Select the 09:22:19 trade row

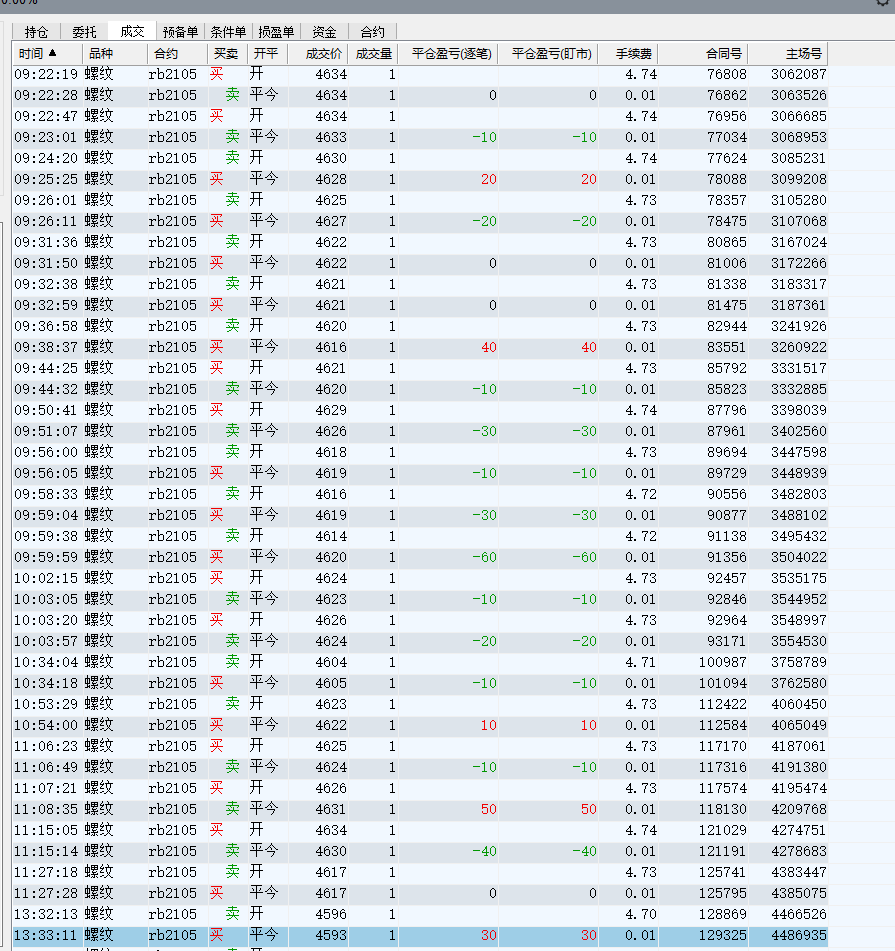pyautogui.click(x=400, y=74)
